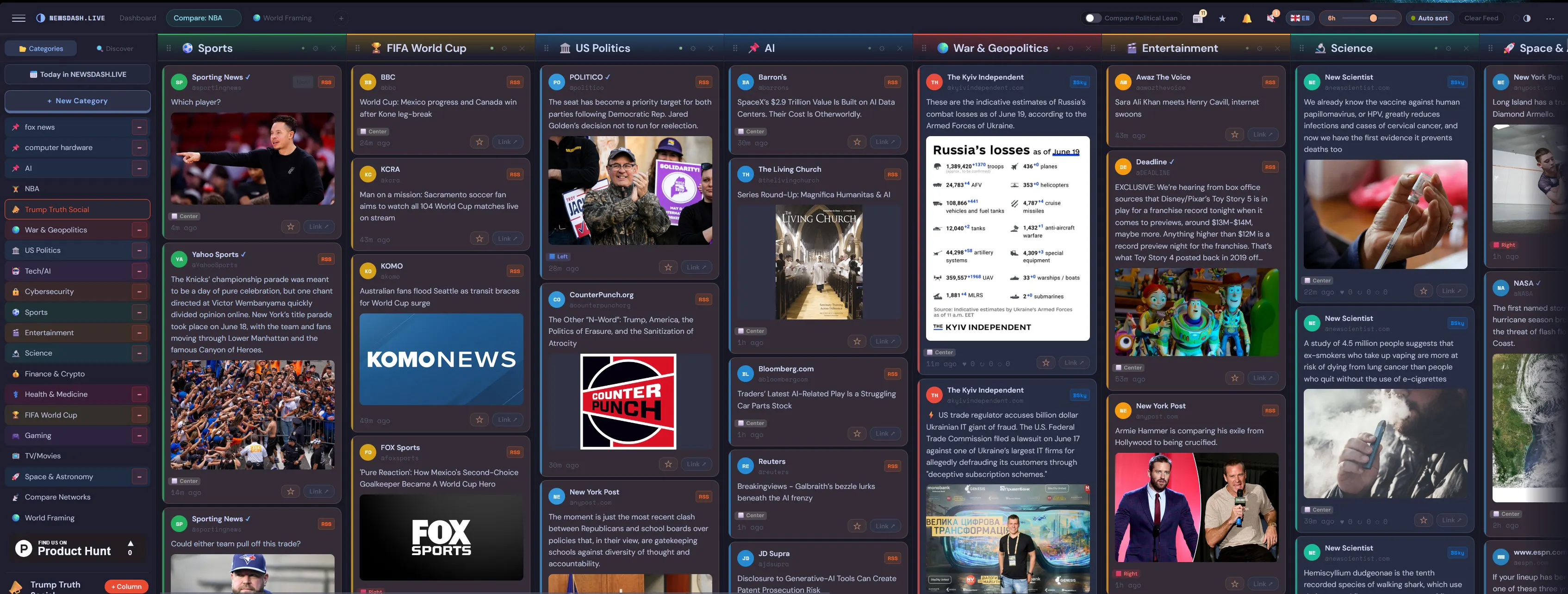Click the minus button next to computer hardware

coord(139,147)
